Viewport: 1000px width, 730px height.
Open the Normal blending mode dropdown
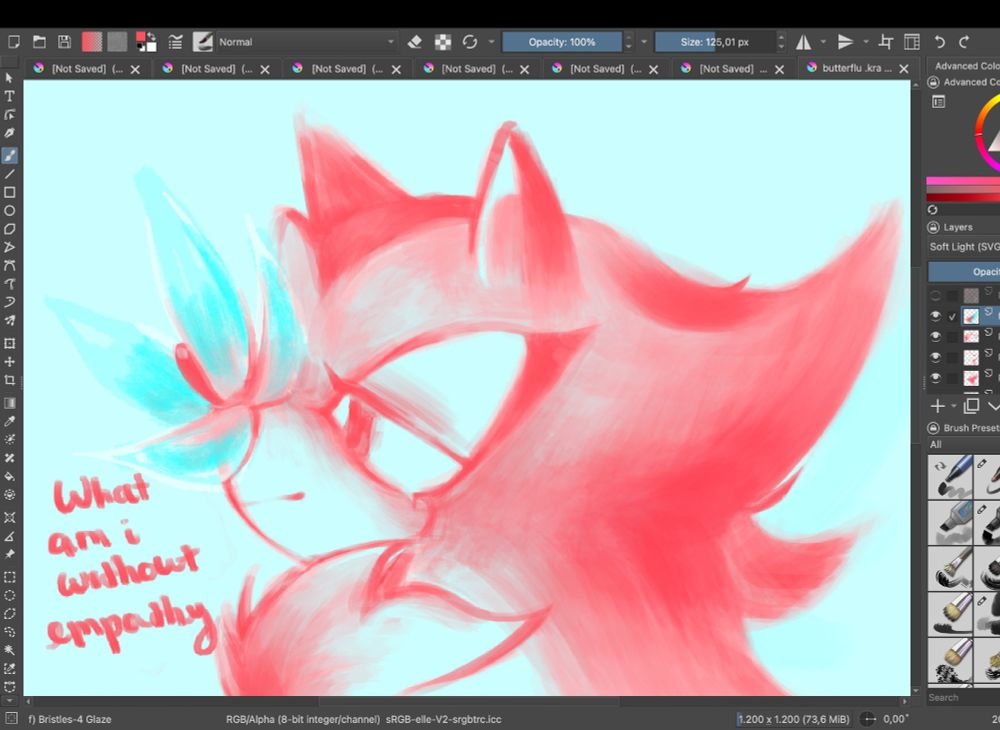click(x=307, y=42)
